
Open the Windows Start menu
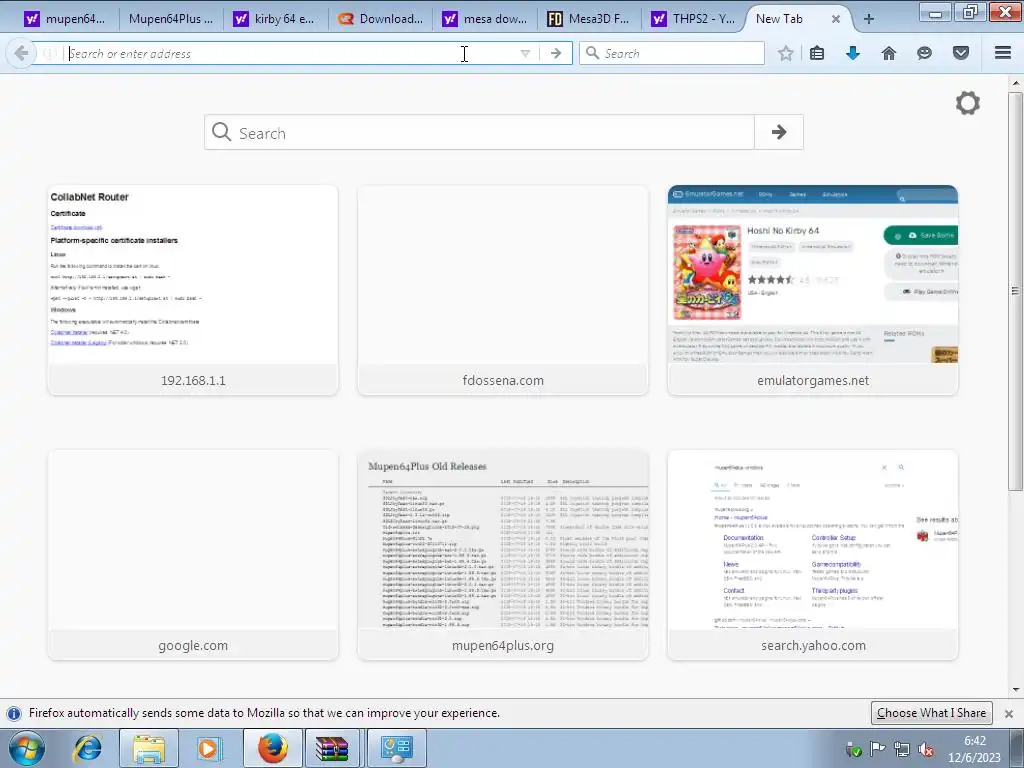tap(27, 748)
